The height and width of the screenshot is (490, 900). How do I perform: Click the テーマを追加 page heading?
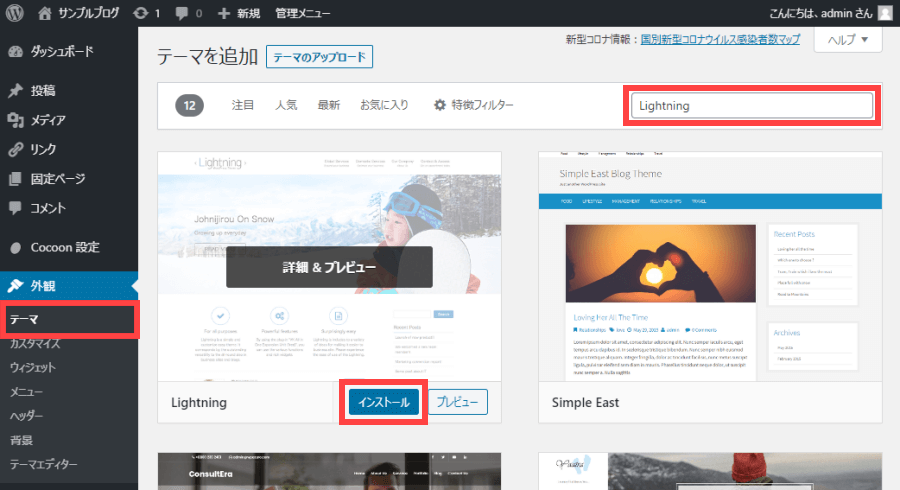click(x=207, y=57)
